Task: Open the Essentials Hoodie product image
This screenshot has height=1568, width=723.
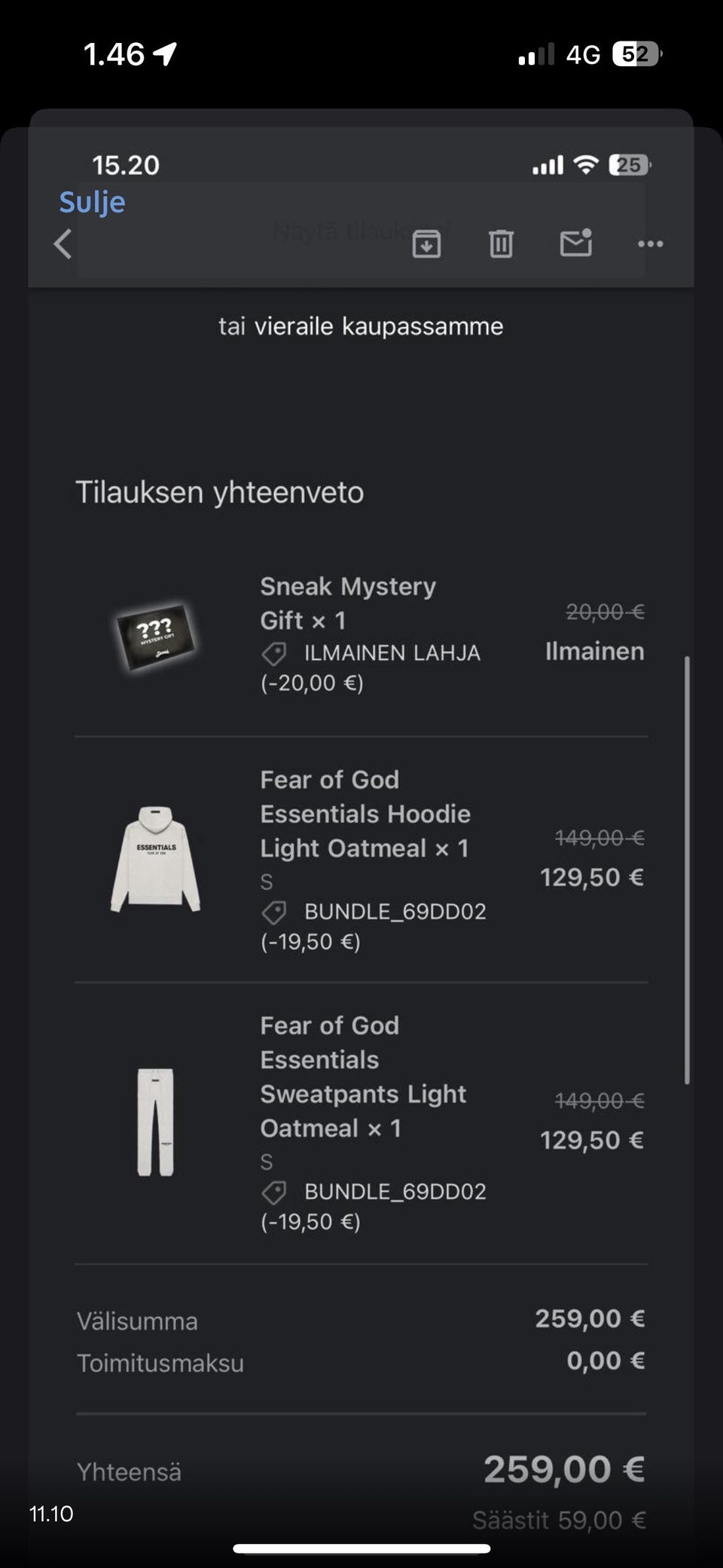Action: (156, 859)
